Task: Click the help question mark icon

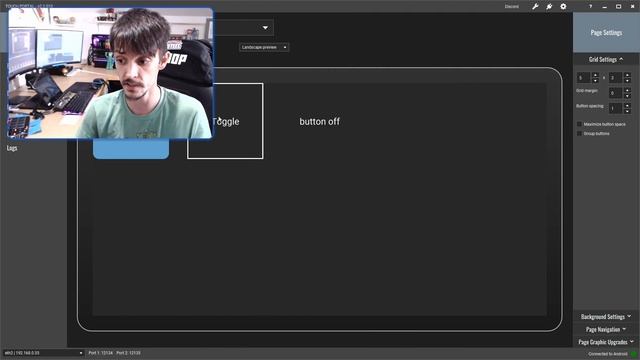Action: click(590, 7)
